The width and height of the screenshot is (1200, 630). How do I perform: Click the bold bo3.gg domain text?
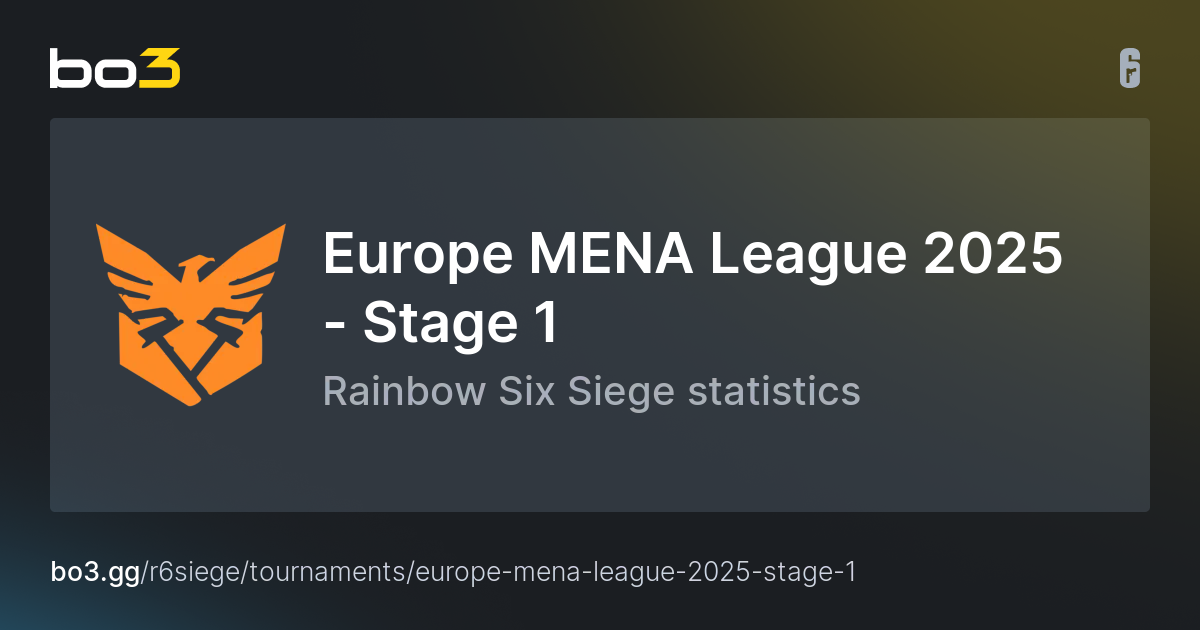pyautogui.click(x=96, y=572)
